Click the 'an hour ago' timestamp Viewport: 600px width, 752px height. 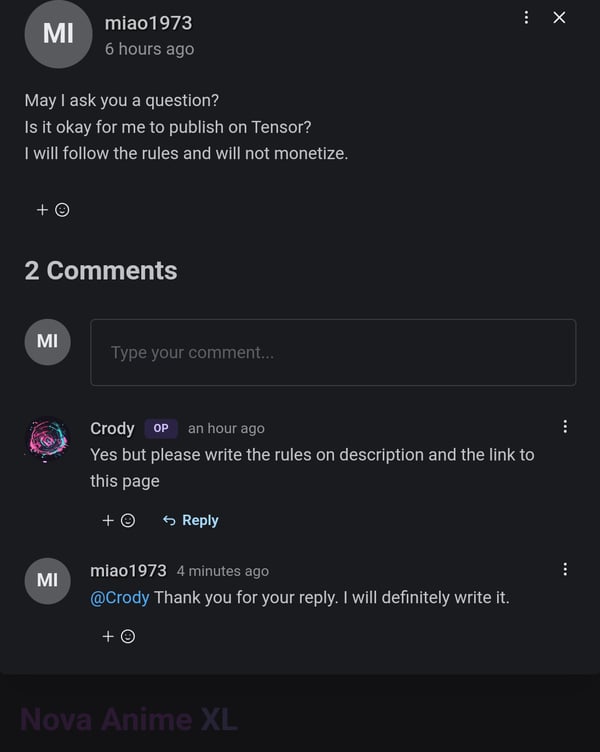tap(226, 428)
